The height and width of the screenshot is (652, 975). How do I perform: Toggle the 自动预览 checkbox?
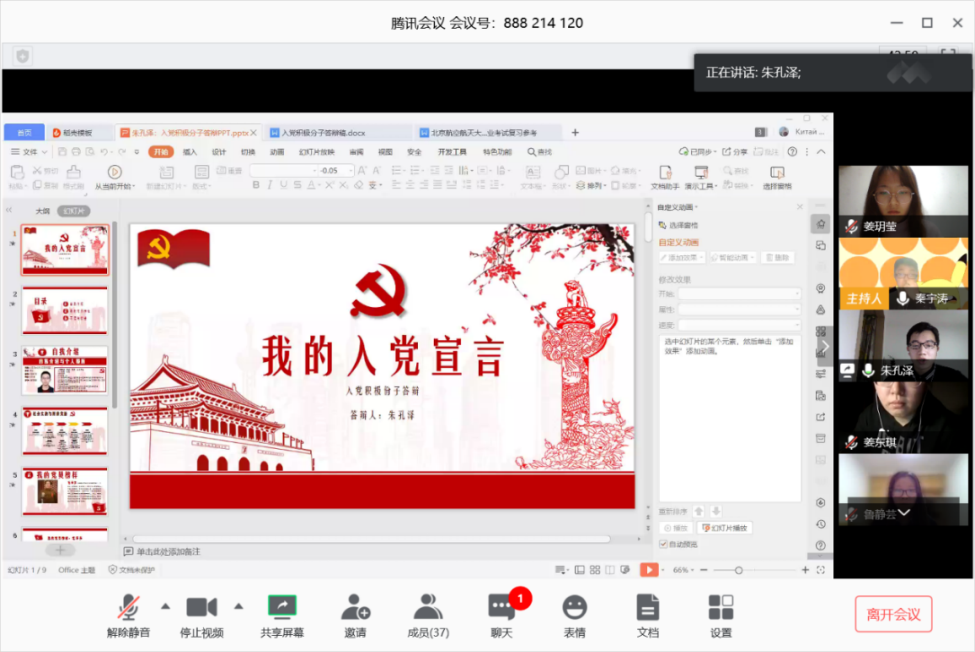[x=664, y=544]
